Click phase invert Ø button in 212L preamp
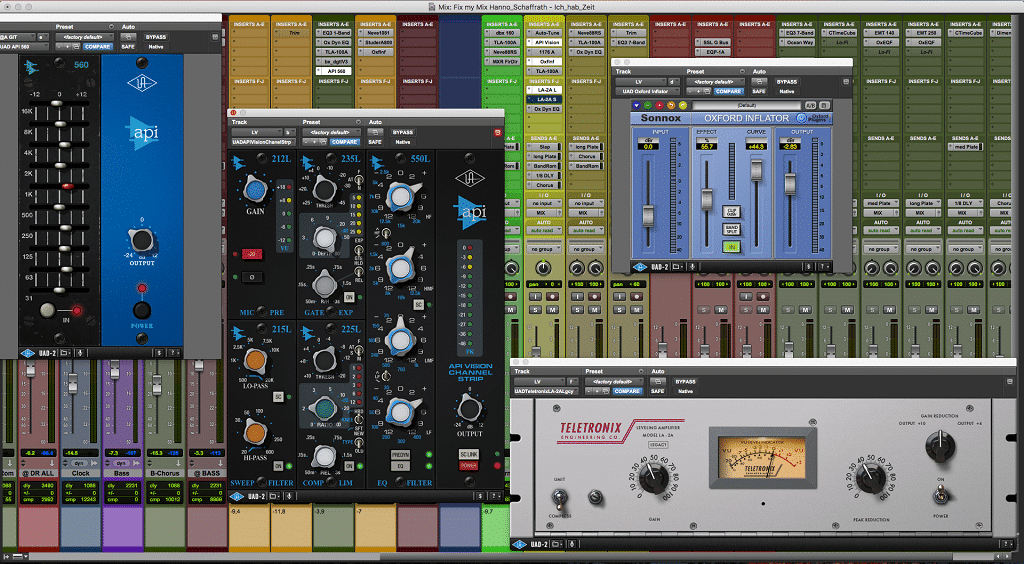Screen dimensions: 1024x564 pyautogui.click(x=252, y=277)
